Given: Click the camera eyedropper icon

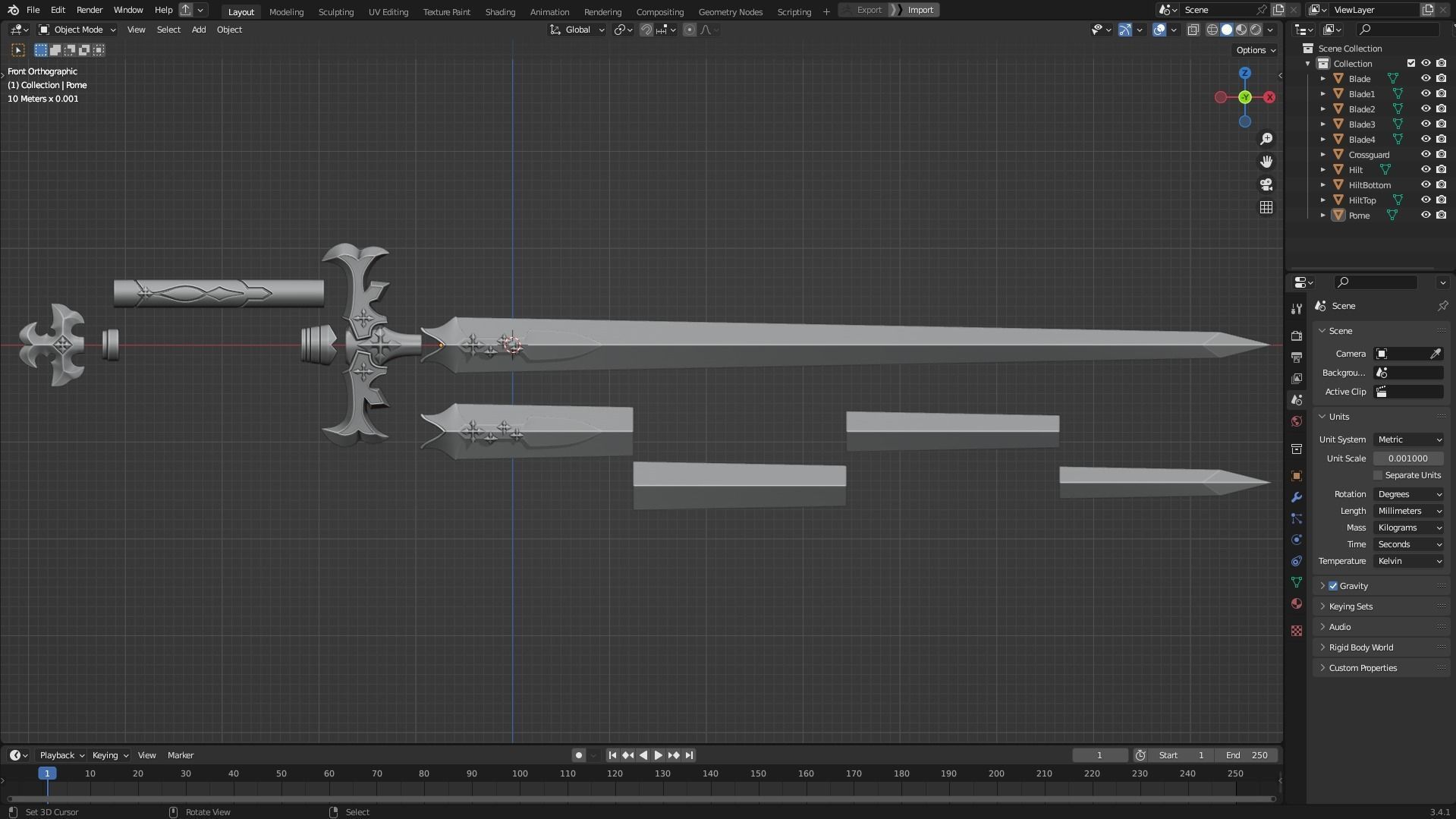Looking at the screenshot, I should click(1435, 354).
